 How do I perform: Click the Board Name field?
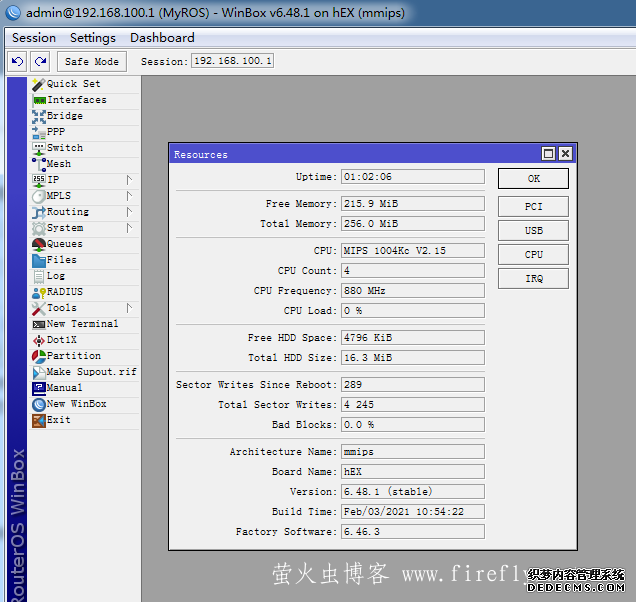[413, 471]
